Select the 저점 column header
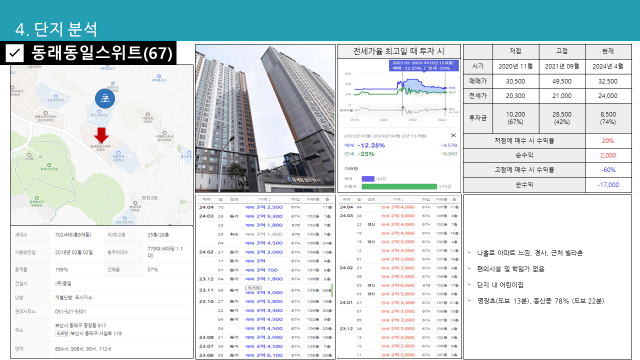The width and height of the screenshot is (640, 360). (x=516, y=51)
